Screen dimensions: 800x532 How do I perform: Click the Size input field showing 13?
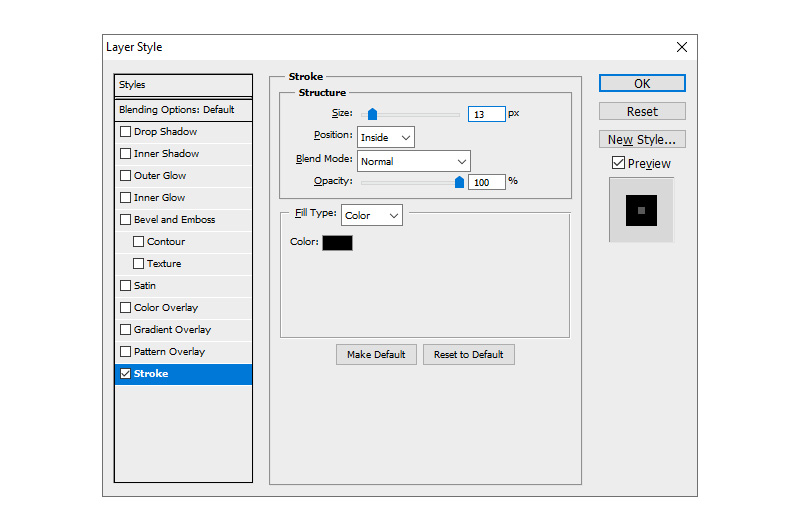[x=486, y=114]
